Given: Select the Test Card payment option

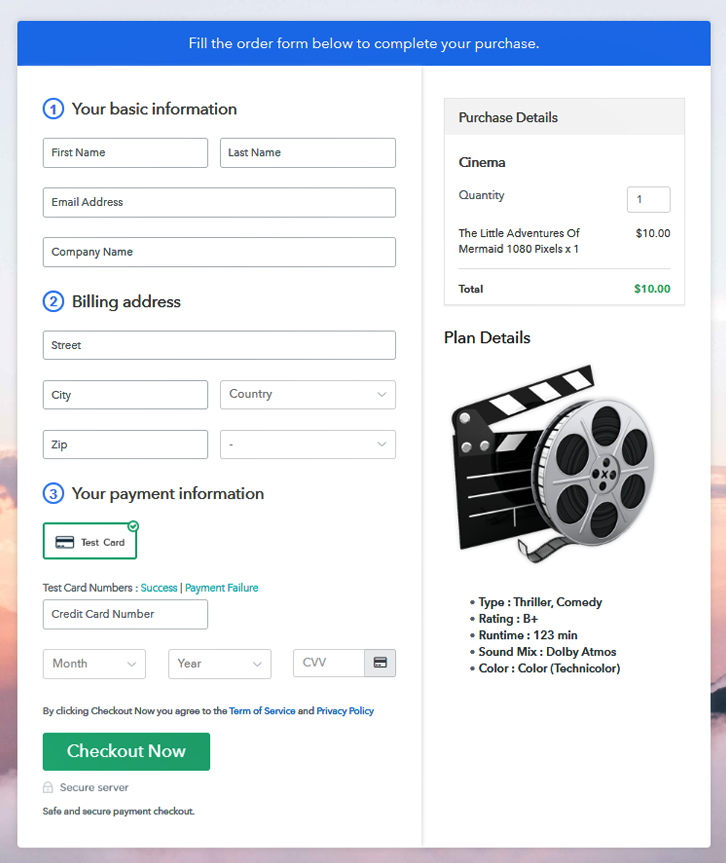Looking at the screenshot, I should click(90, 542).
